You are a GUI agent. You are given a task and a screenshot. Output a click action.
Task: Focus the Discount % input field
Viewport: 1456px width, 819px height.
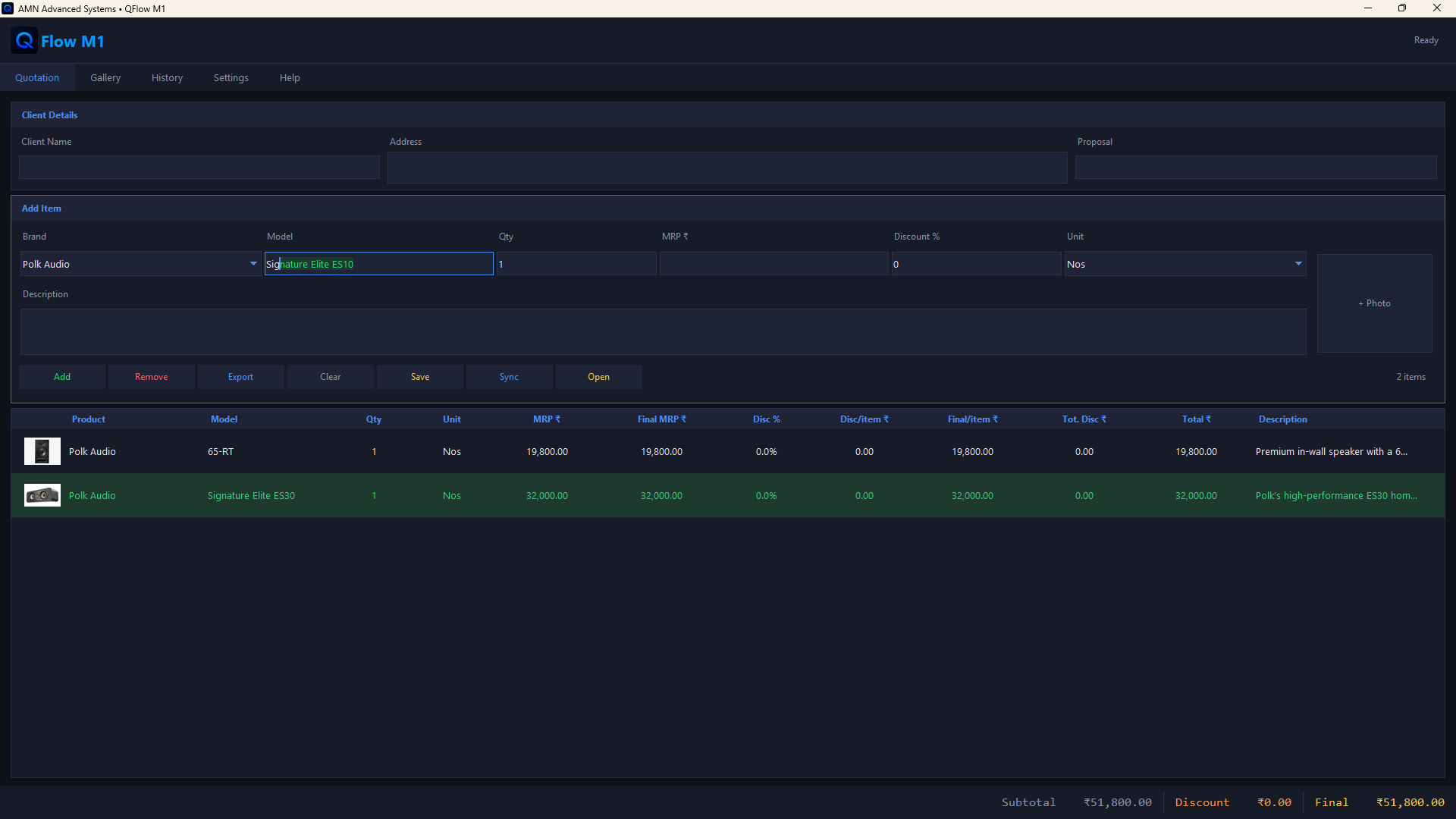point(976,264)
